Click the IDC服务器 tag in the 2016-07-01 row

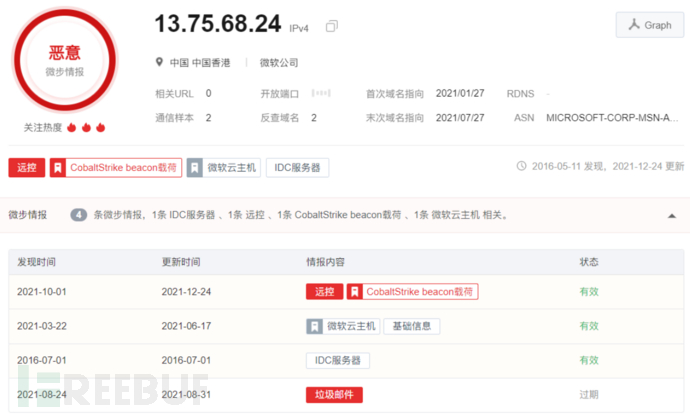(338, 360)
